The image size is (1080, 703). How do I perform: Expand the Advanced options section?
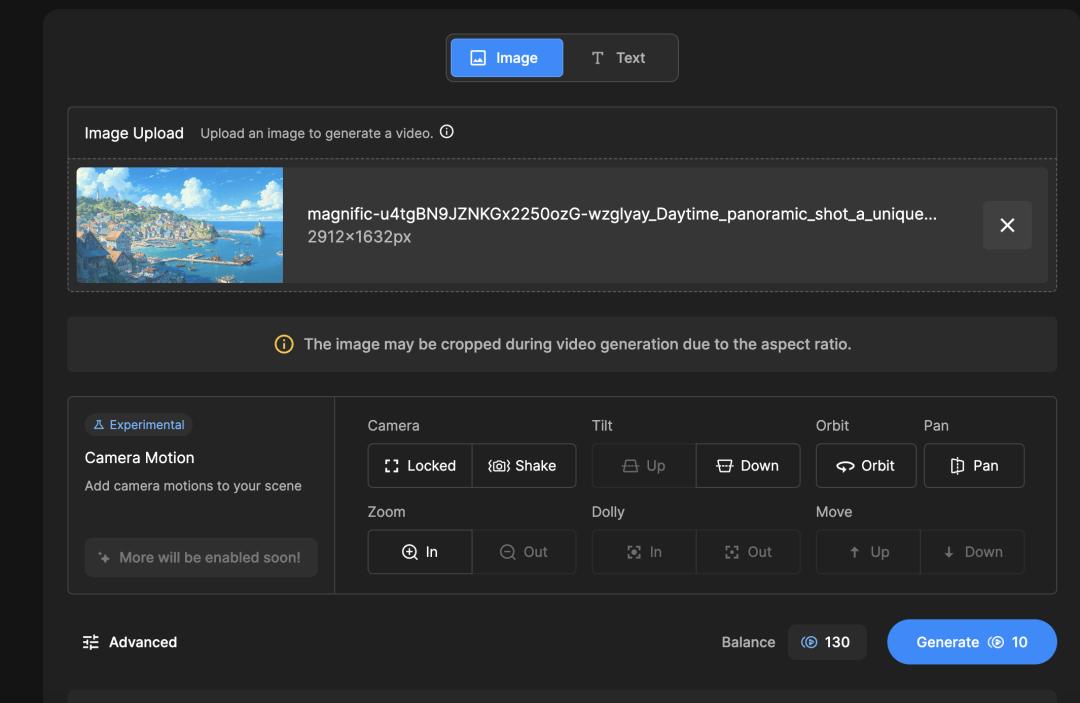[129, 642]
